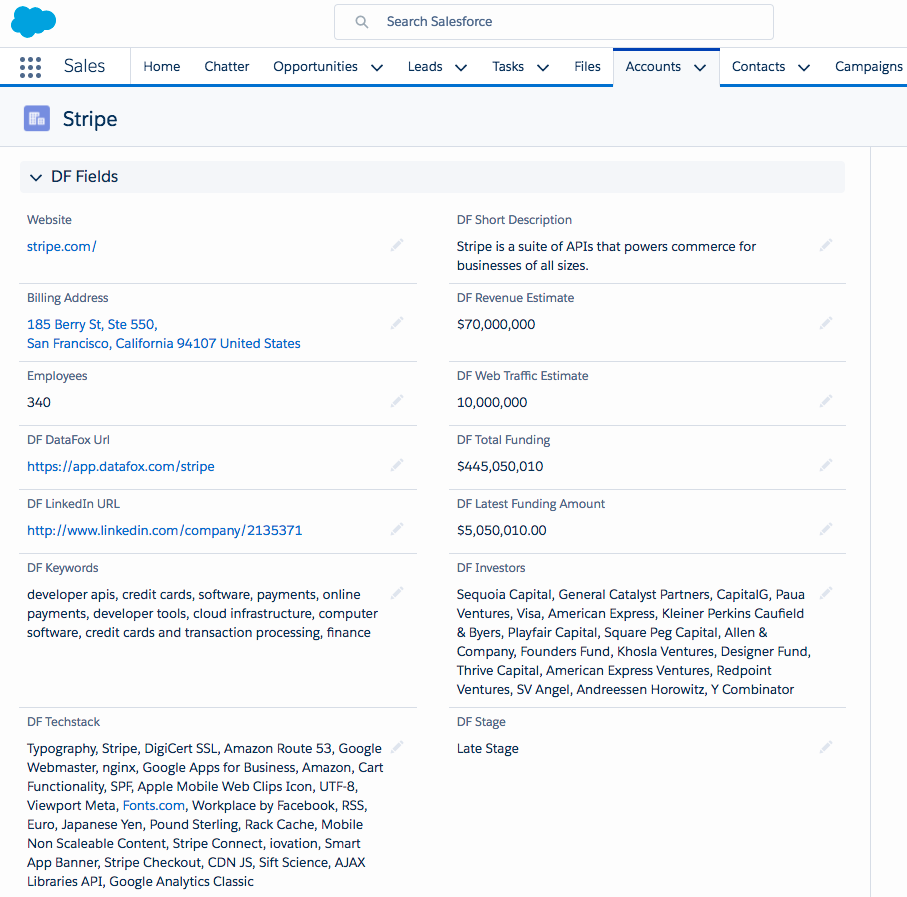Screen dimensions: 907x897
Task: Edit the DF Revenue Estimate field
Action: (825, 323)
